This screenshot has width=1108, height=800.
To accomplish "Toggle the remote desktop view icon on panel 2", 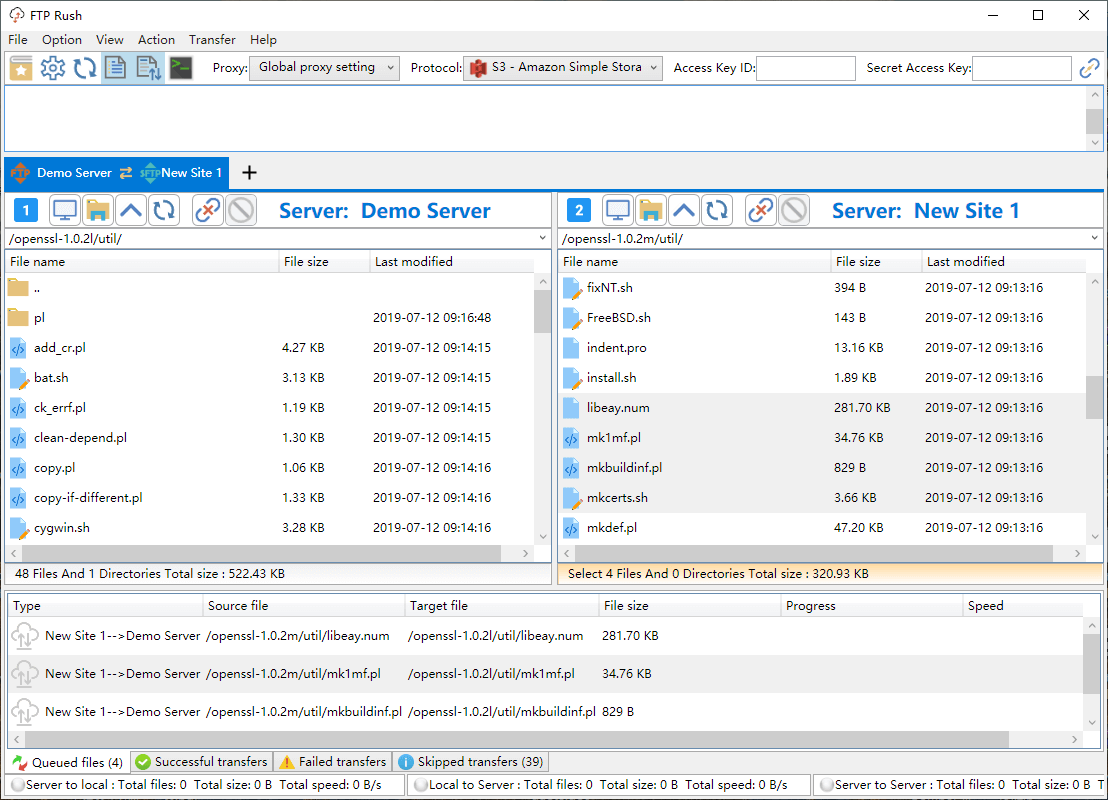I will 619,209.
